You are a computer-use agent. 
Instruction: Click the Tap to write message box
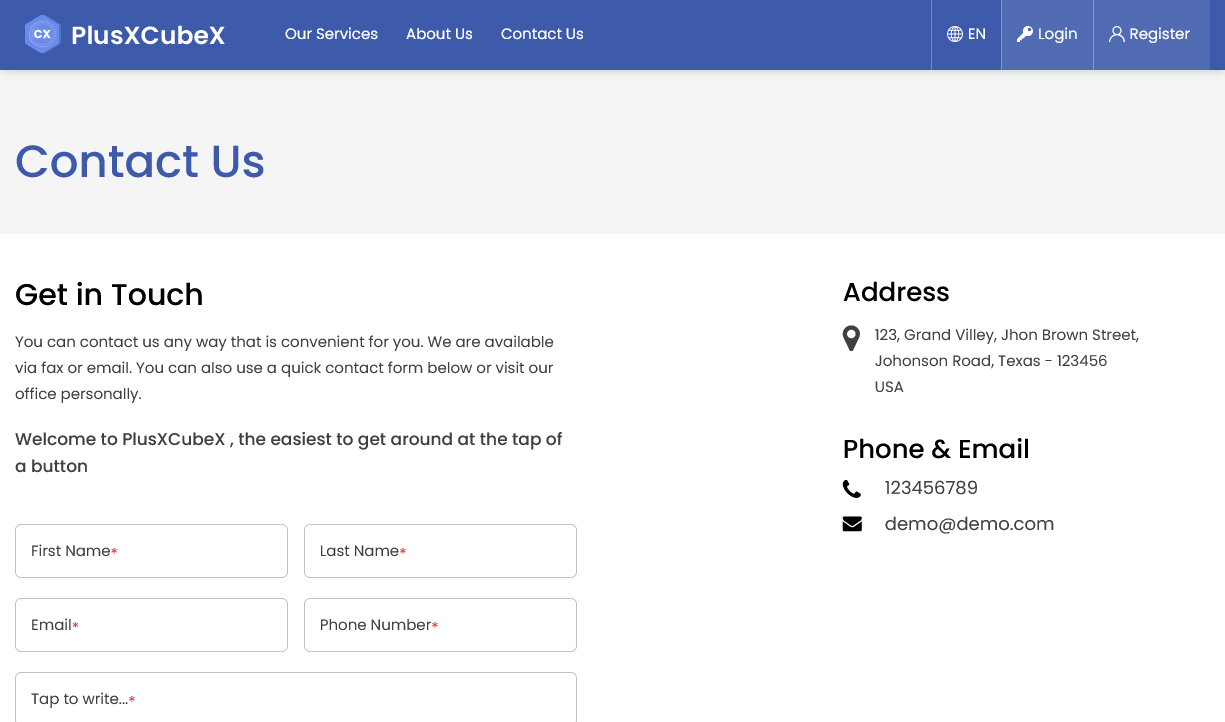(296, 698)
